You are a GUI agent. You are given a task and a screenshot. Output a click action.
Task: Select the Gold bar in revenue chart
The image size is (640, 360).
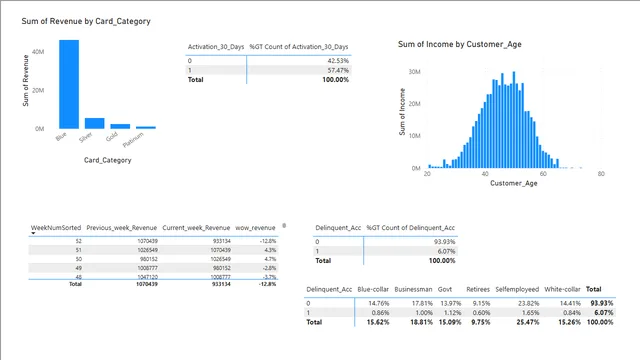pos(120,126)
